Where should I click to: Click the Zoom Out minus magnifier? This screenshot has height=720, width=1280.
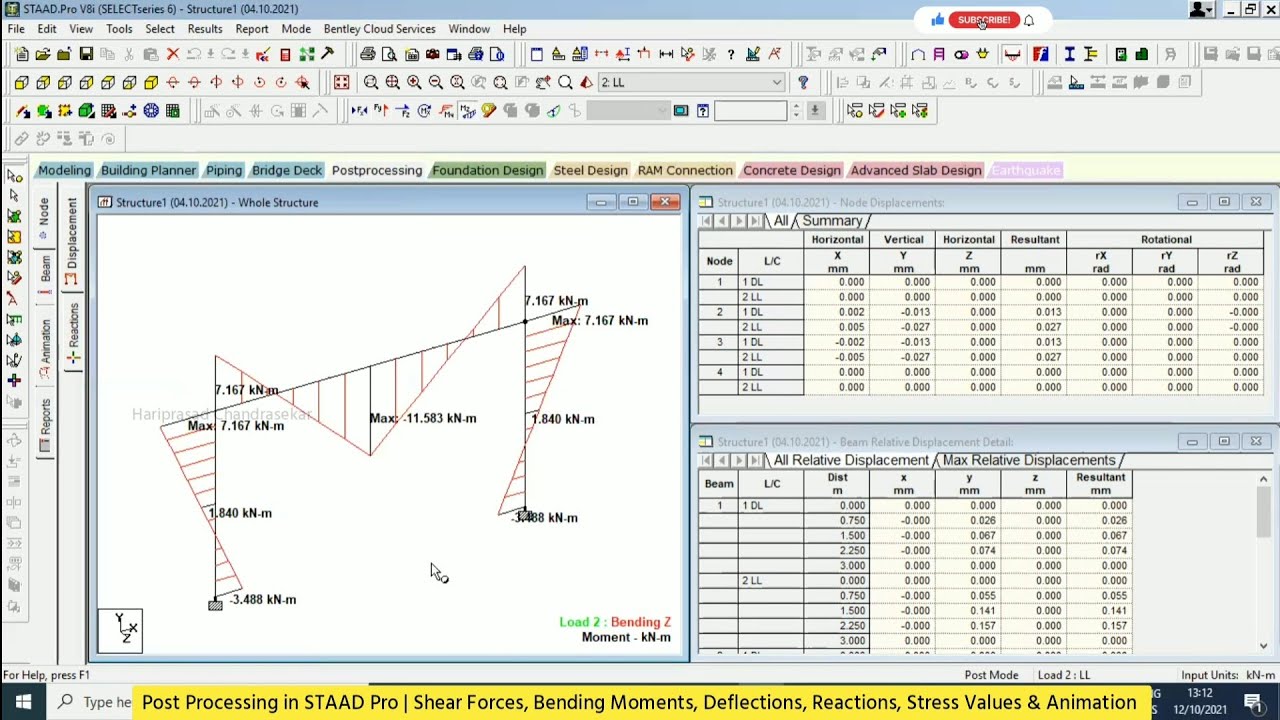(435, 82)
